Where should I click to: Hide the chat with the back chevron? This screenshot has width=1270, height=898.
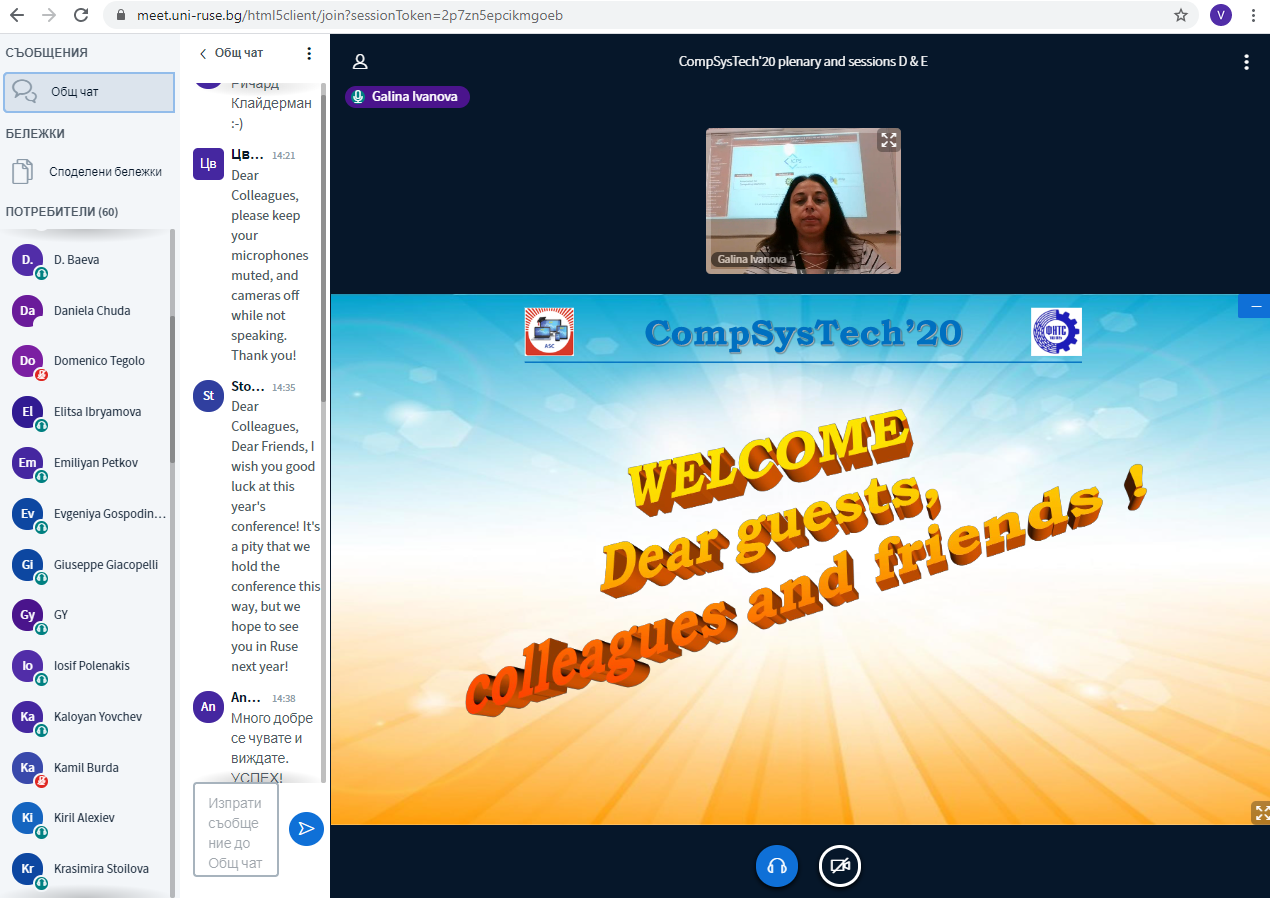(204, 53)
